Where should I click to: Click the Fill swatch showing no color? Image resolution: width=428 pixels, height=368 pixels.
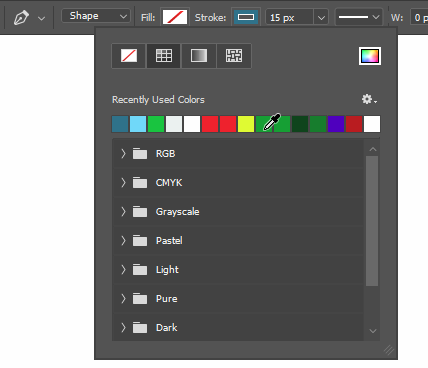(x=175, y=17)
